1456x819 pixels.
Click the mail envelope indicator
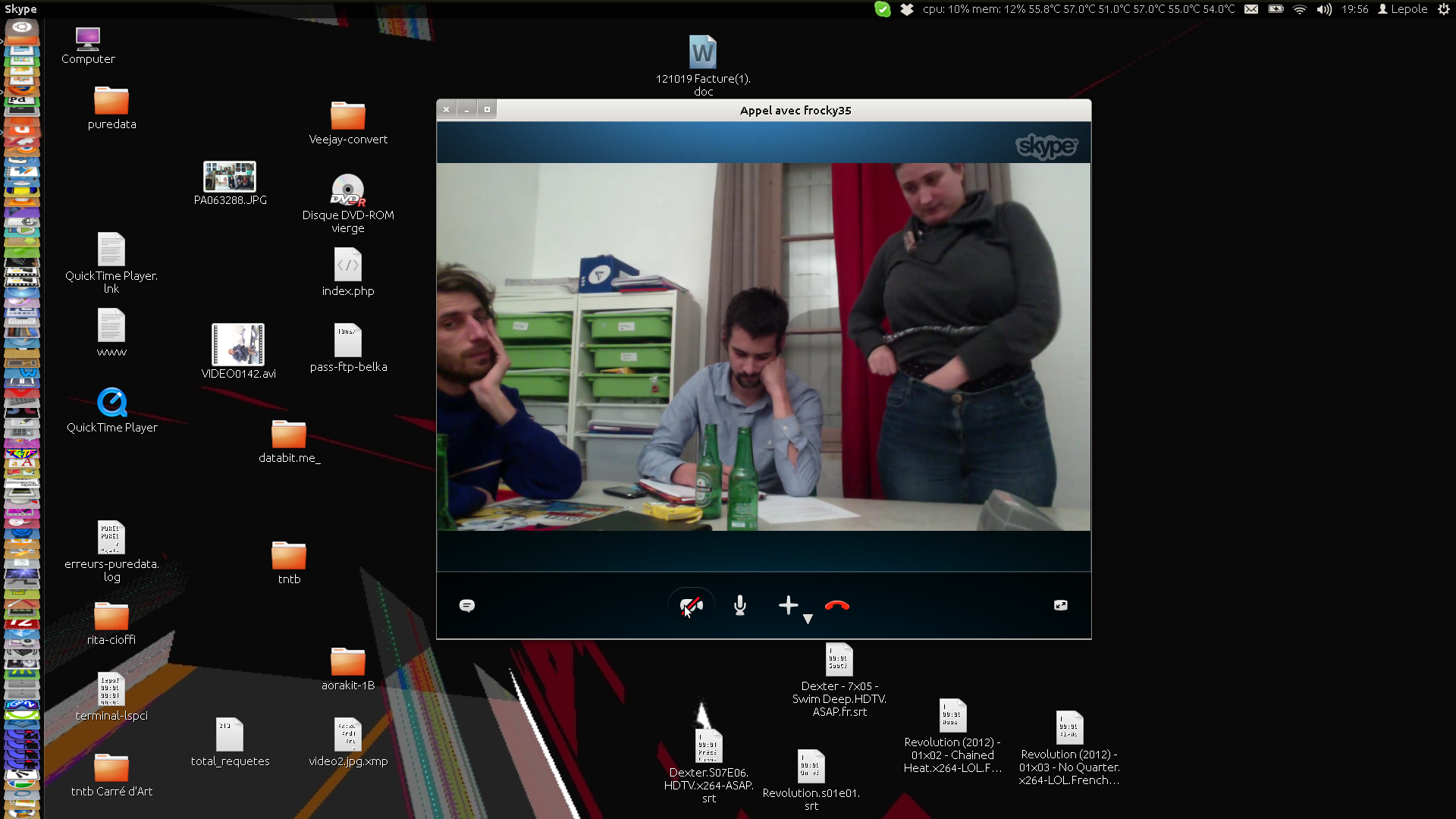coord(1251,9)
